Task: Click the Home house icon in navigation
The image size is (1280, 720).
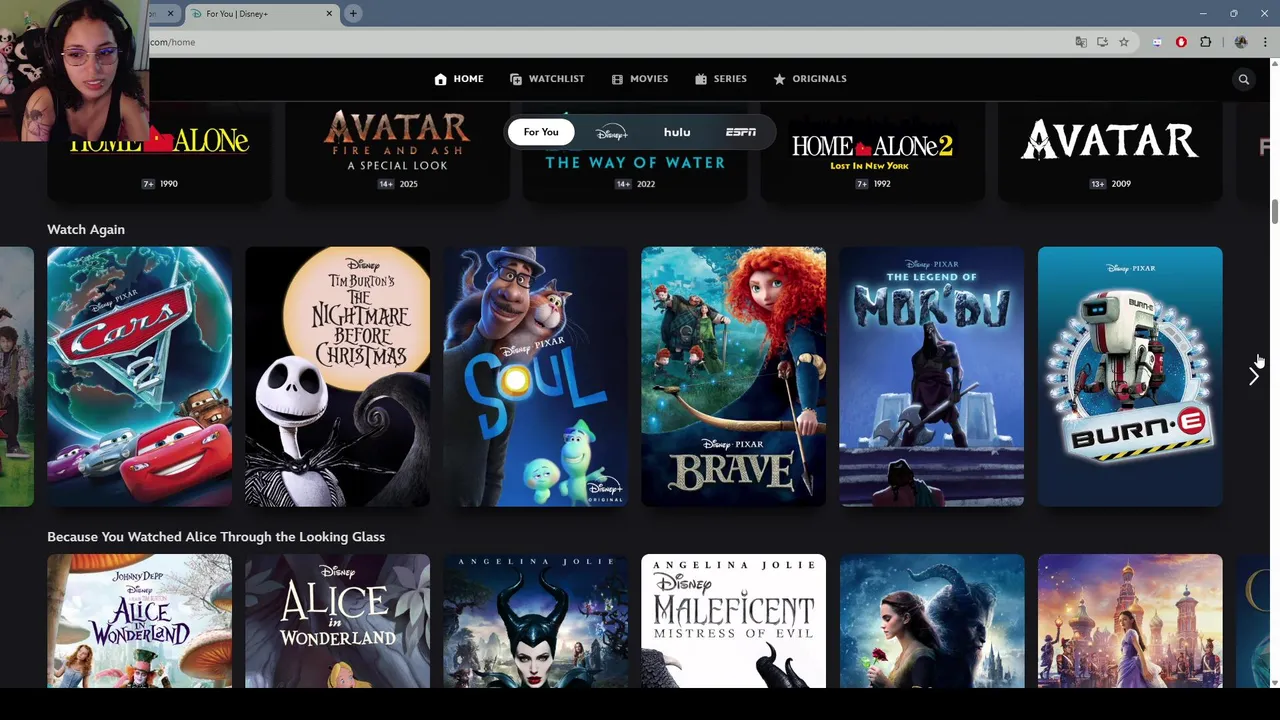Action: pyautogui.click(x=440, y=79)
